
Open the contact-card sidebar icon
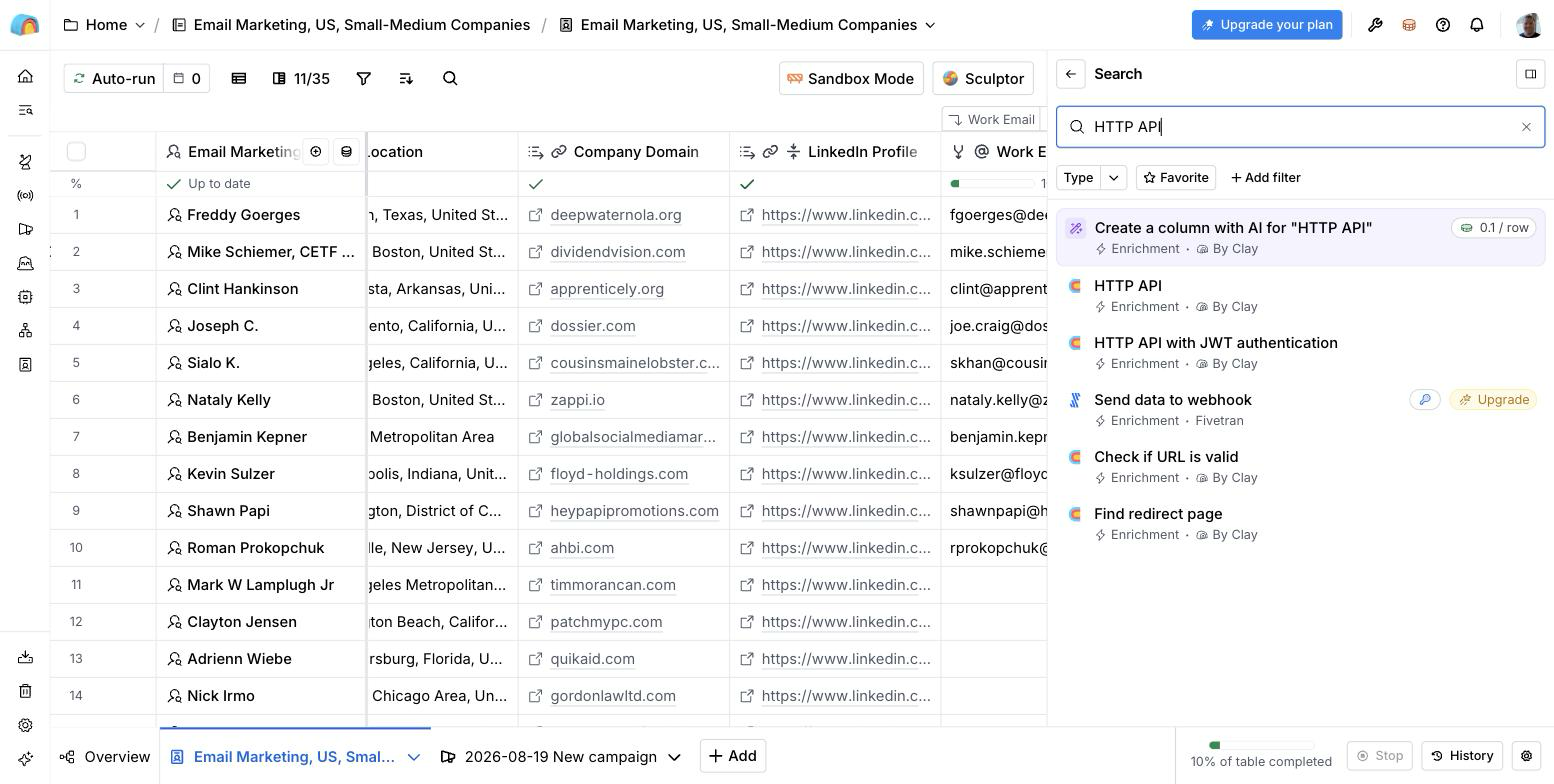coord(26,365)
